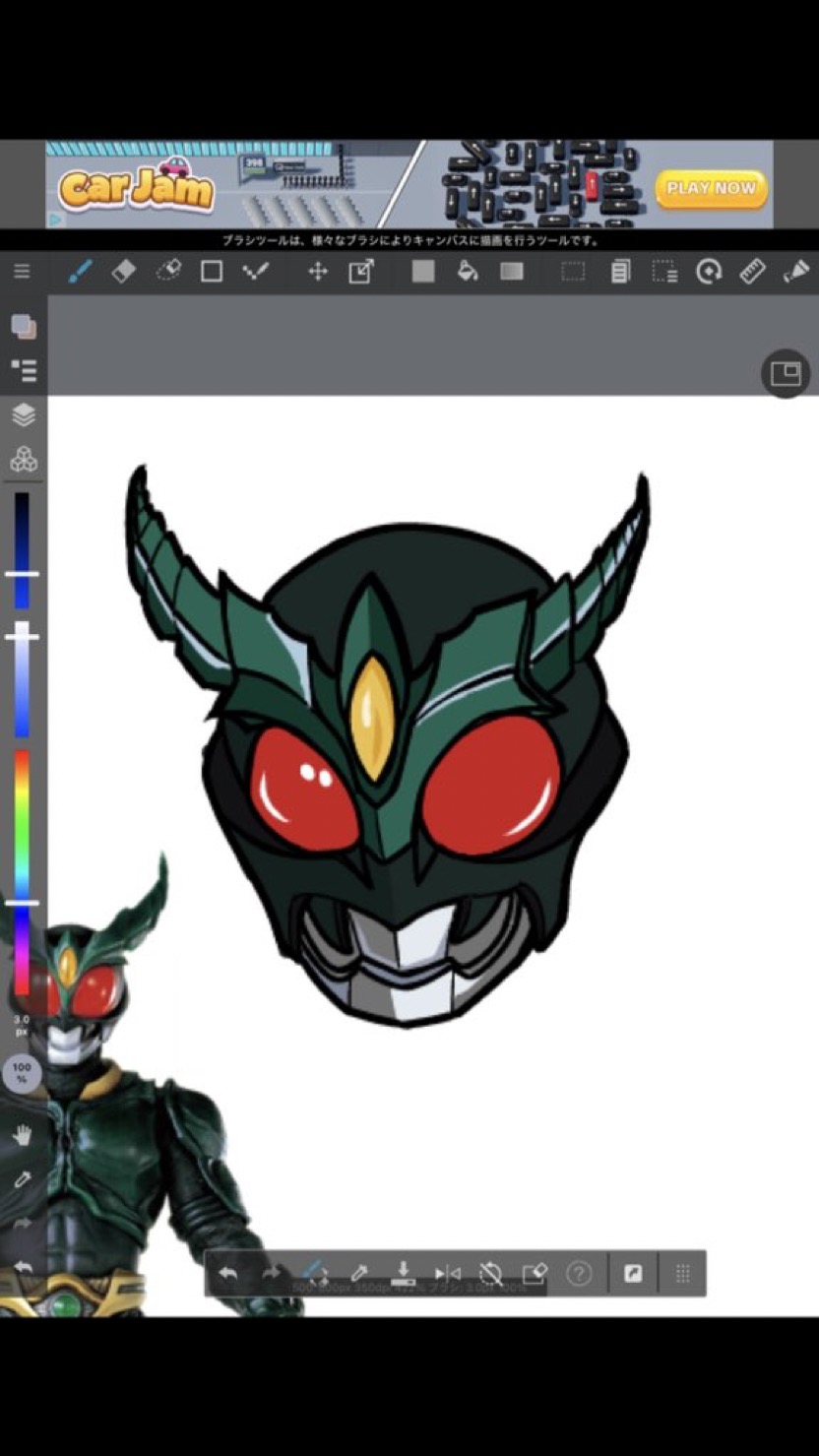Select the Bucket fill tool

(x=468, y=272)
